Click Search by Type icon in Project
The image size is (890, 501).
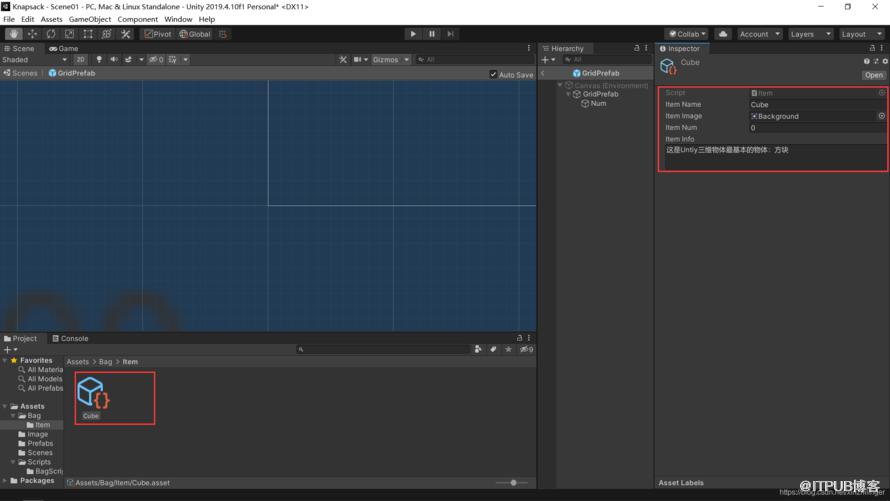coord(478,349)
